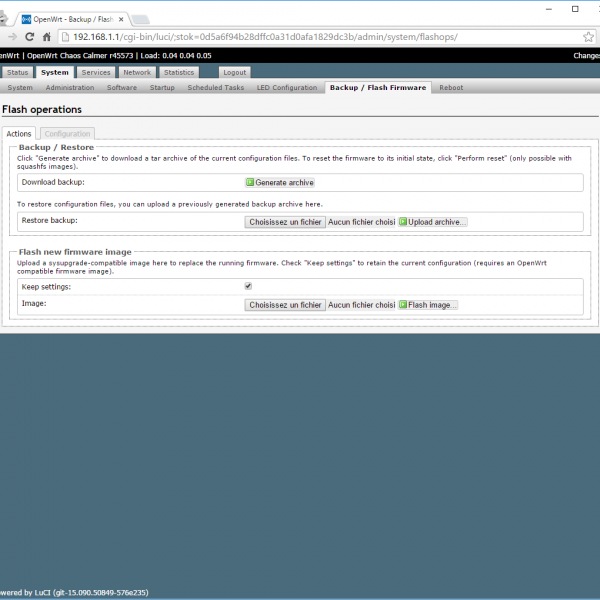Screen dimensions: 600x600
Task: Open the Status menu tab
Action: 17,72
